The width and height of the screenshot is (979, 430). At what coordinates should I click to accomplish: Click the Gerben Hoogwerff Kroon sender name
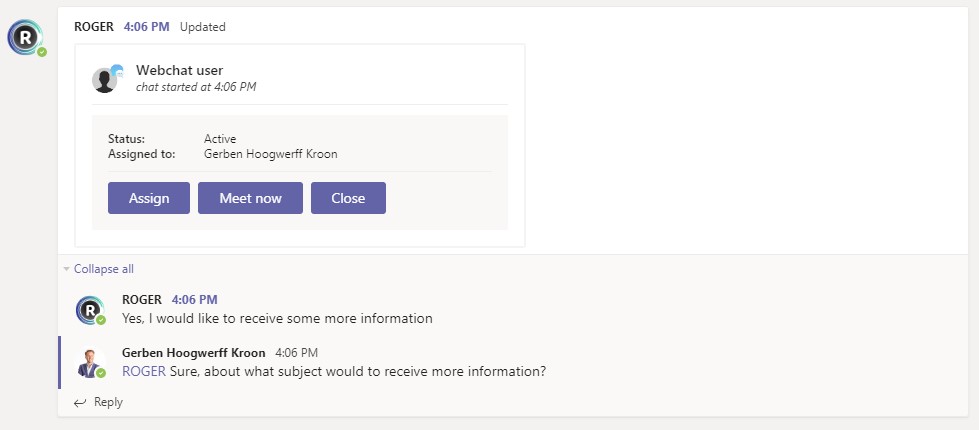point(194,353)
